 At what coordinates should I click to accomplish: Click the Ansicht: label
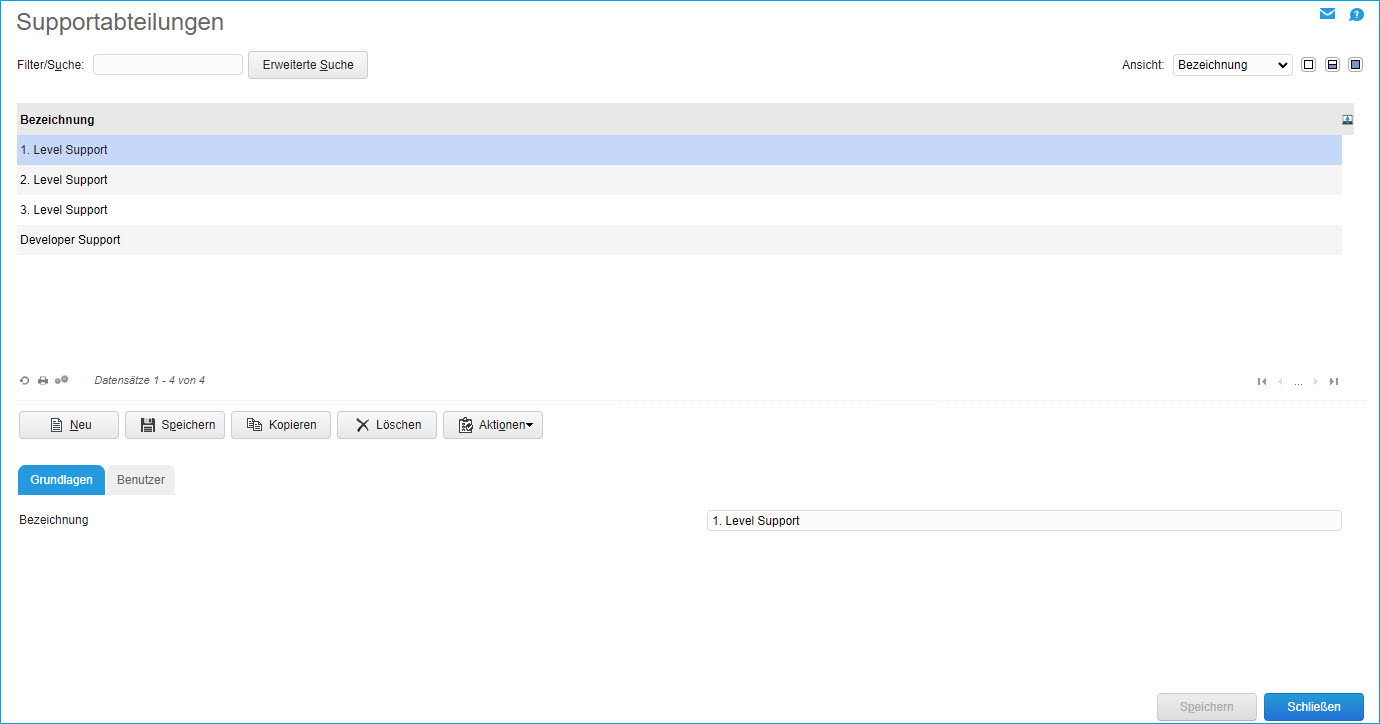click(1143, 65)
